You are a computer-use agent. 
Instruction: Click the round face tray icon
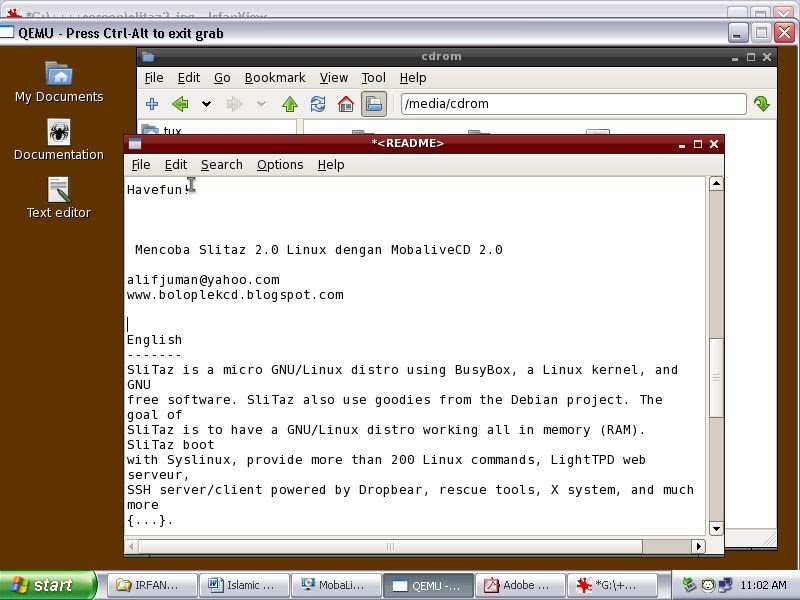tap(707, 585)
